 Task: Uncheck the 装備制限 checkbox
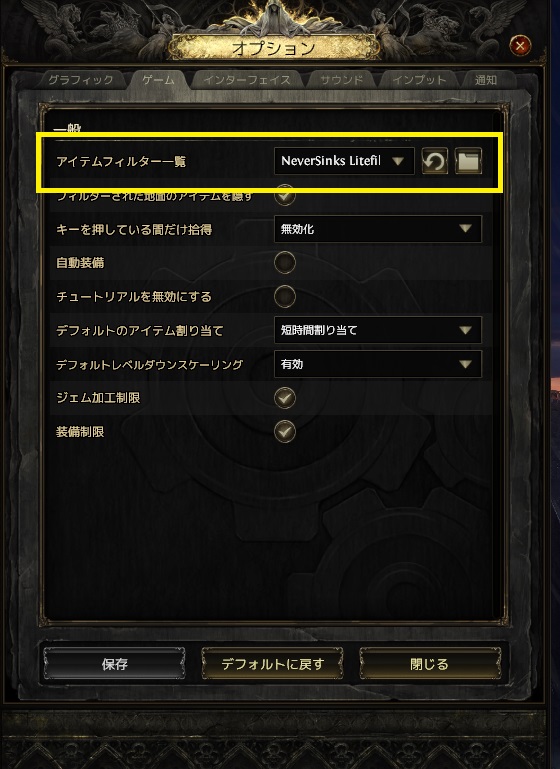(x=285, y=432)
